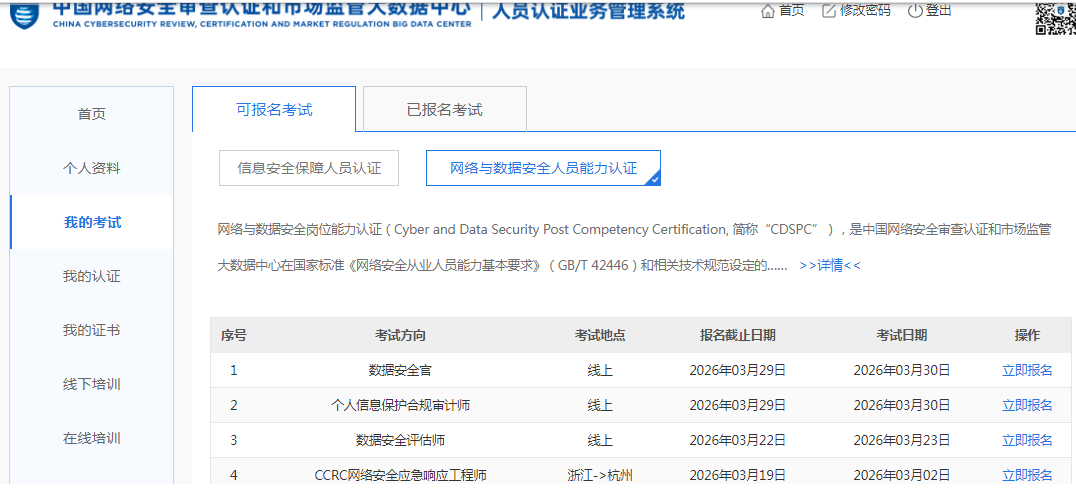Image resolution: width=1076 pixels, height=498 pixels.
Task: Open 我的证书 in left sidebar
Action: (x=91, y=330)
